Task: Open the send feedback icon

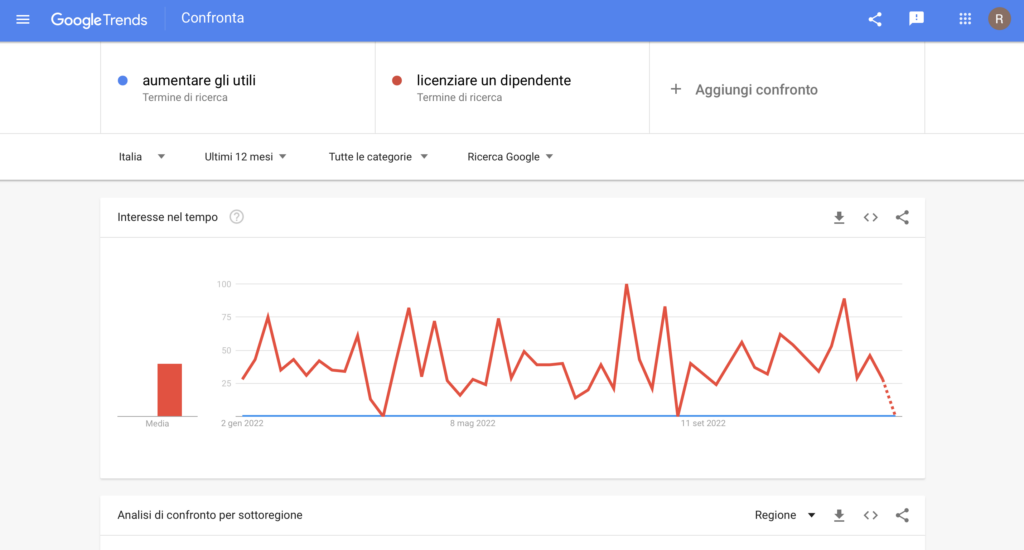Action: (916, 19)
